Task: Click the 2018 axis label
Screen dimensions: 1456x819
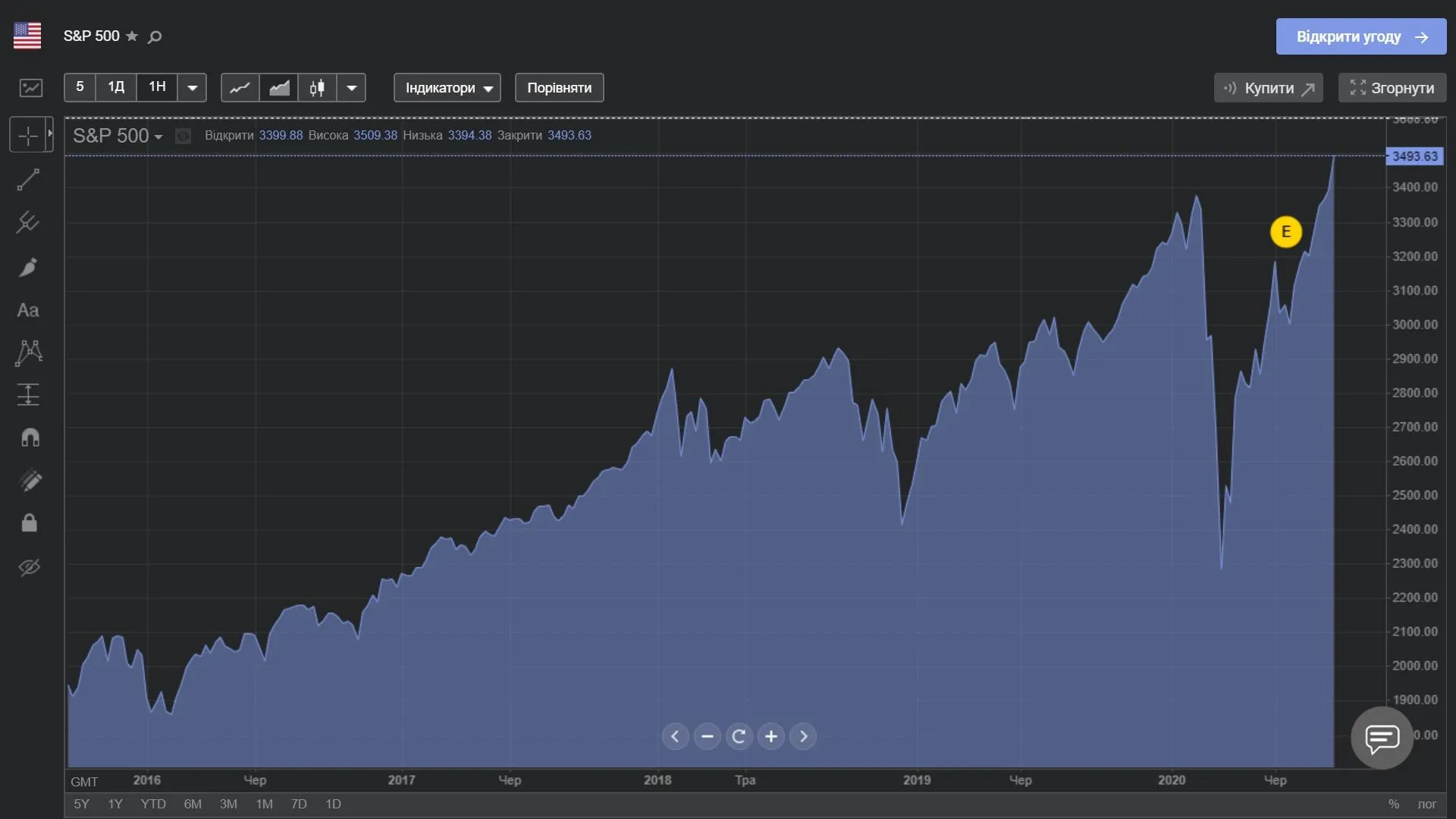Action: tap(657, 780)
